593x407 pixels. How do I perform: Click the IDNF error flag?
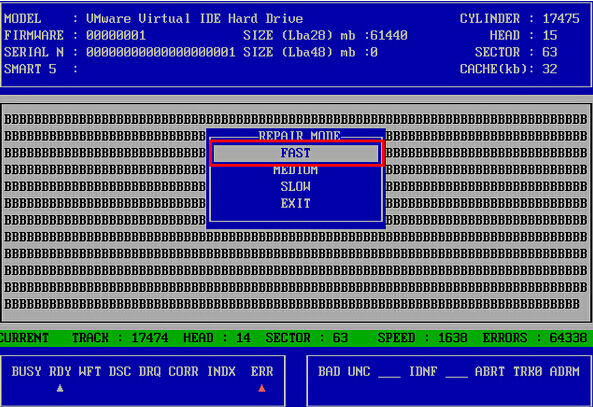[x=423, y=371]
